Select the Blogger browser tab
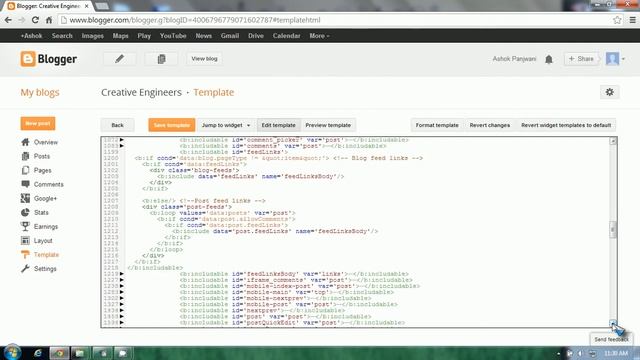640x360 pixels. [x=48, y=6]
